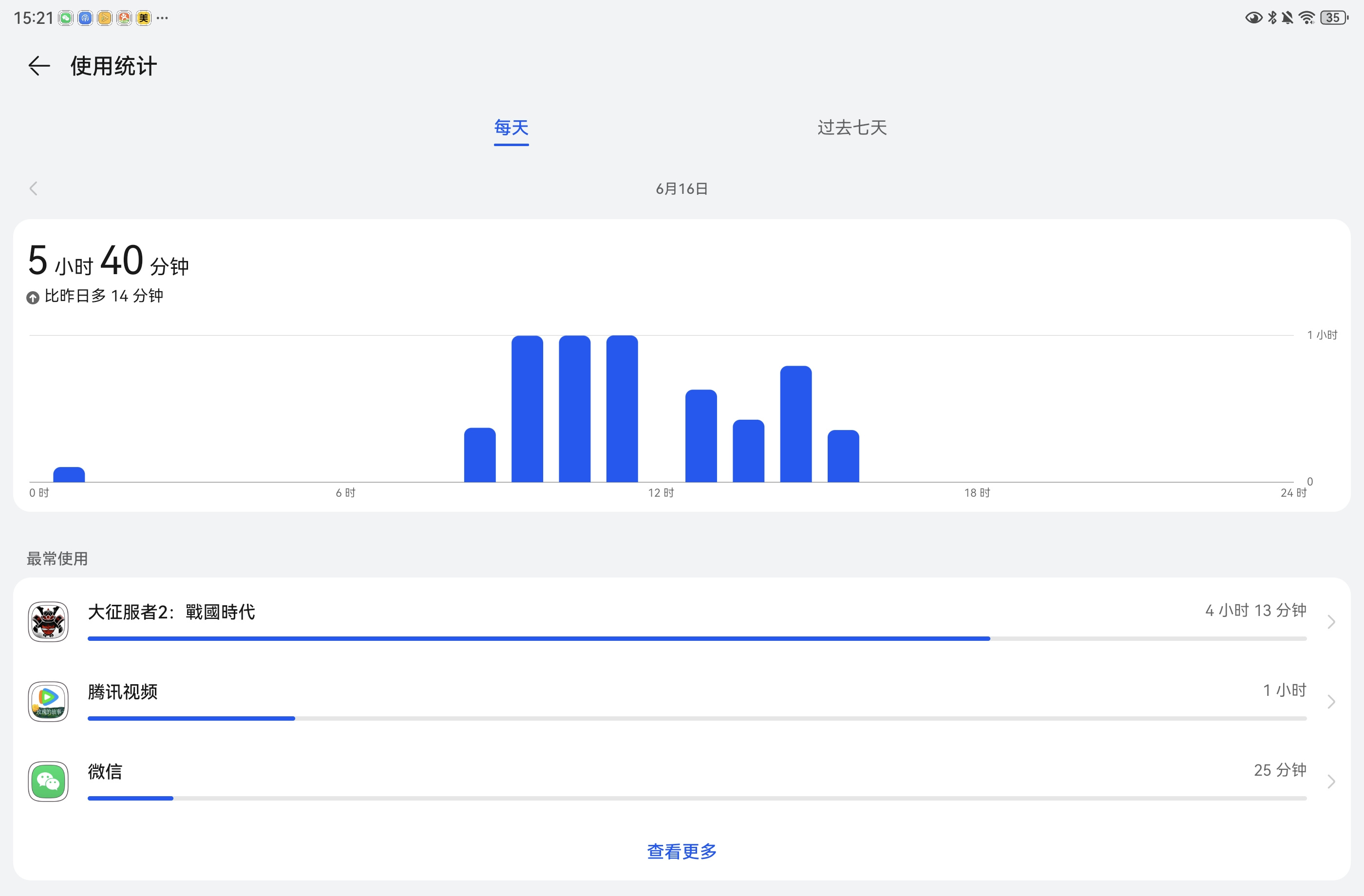Tap the 15:21 clock in status bar

click(33, 19)
